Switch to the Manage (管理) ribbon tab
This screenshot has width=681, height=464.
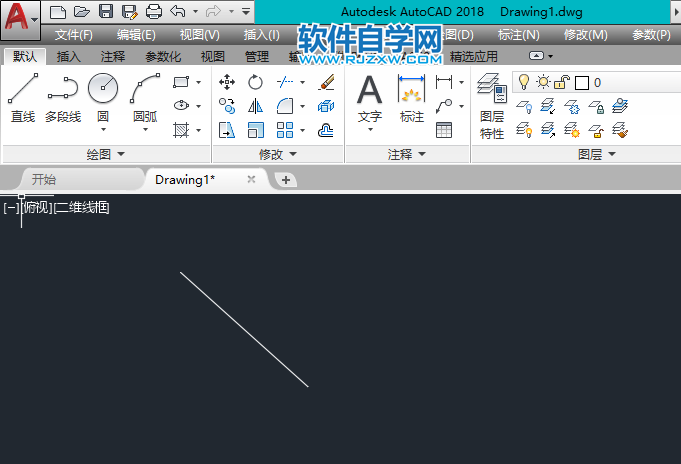point(257,56)
